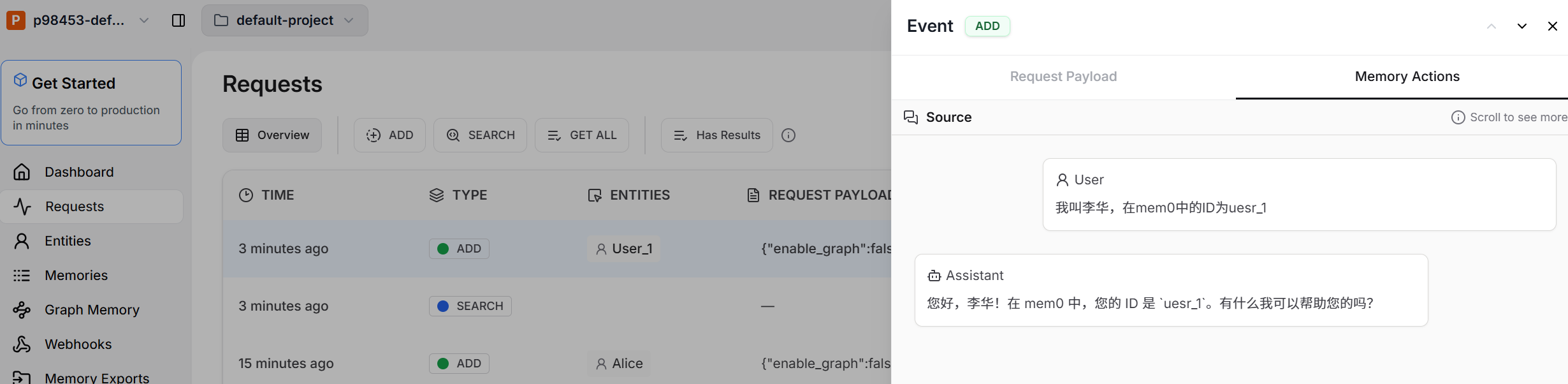Select the Memory Actions tab
1568x384 pixels.
pos(1407,77)
